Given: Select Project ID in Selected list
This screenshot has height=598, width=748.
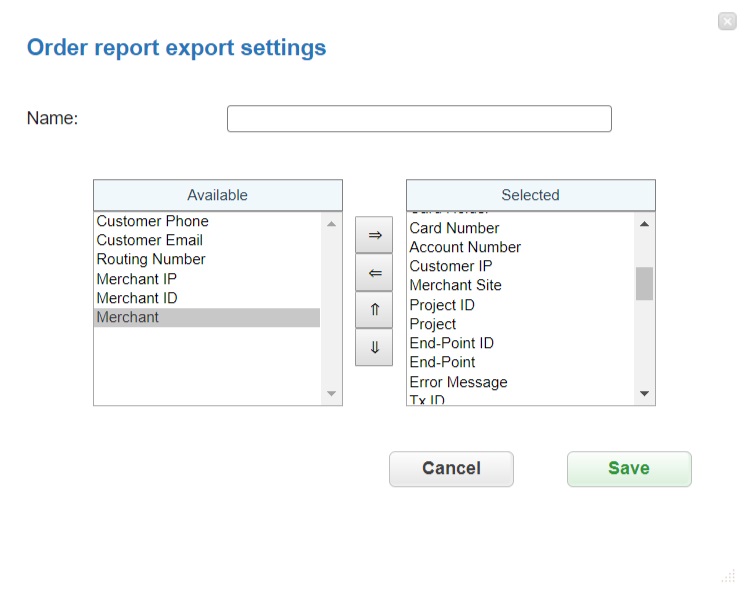Looking at the screenshot, I should [442, 305].
